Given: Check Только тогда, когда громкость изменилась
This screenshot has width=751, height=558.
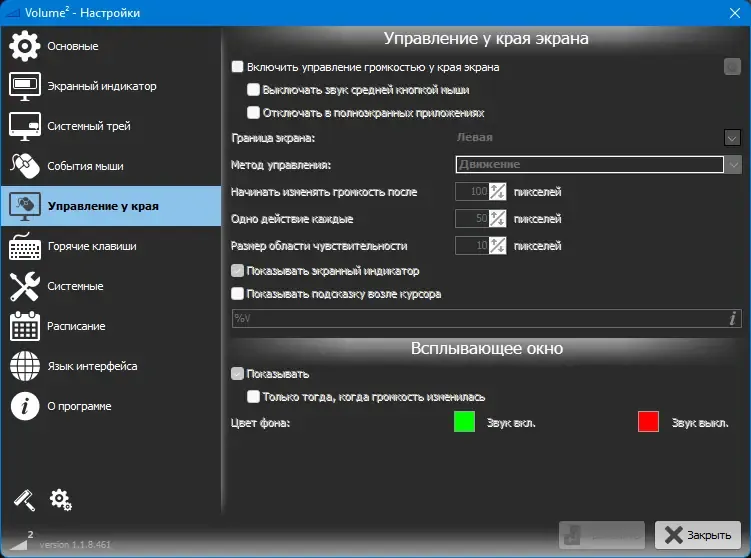Looking at the screenshot, I should (253, 397).
